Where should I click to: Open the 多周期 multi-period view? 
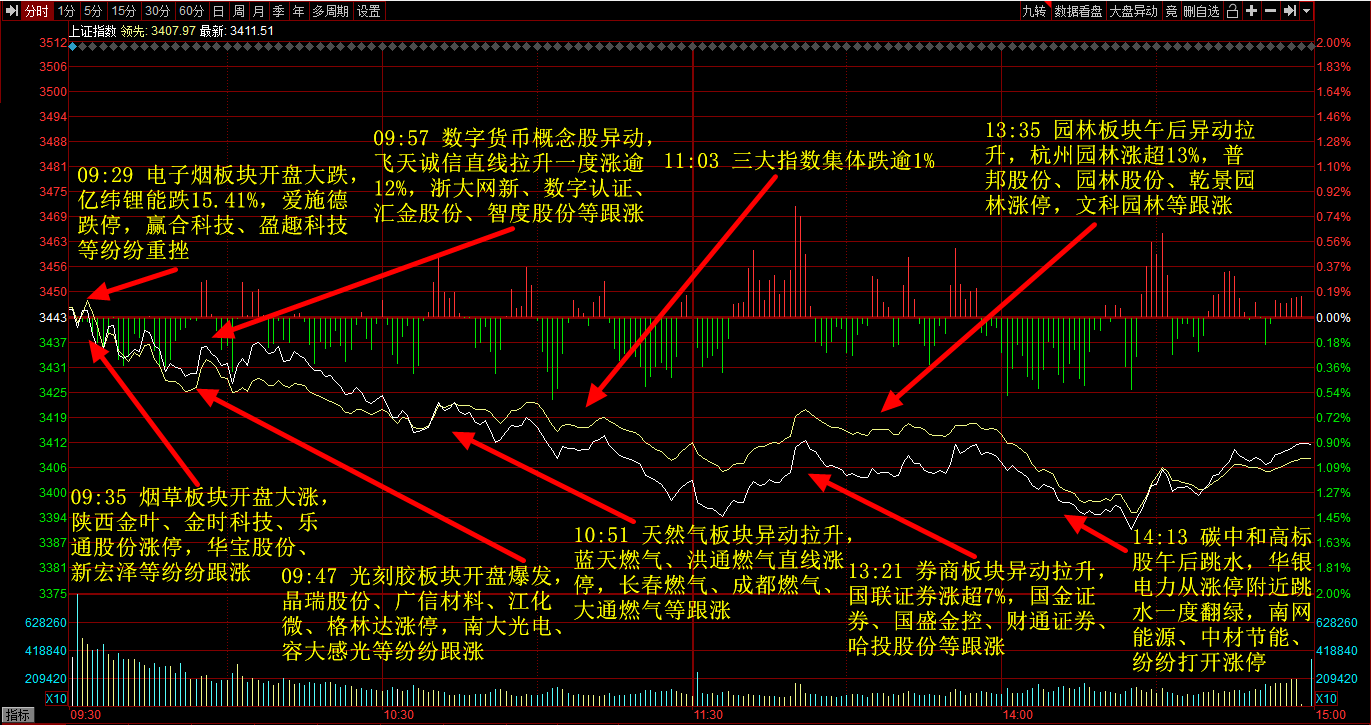[331, 11]
